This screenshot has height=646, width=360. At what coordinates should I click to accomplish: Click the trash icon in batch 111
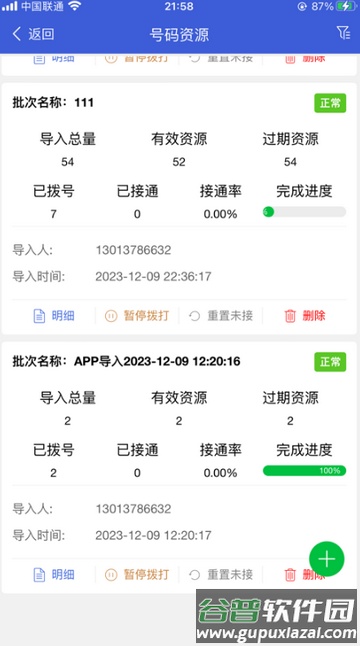tap(290, 316)
